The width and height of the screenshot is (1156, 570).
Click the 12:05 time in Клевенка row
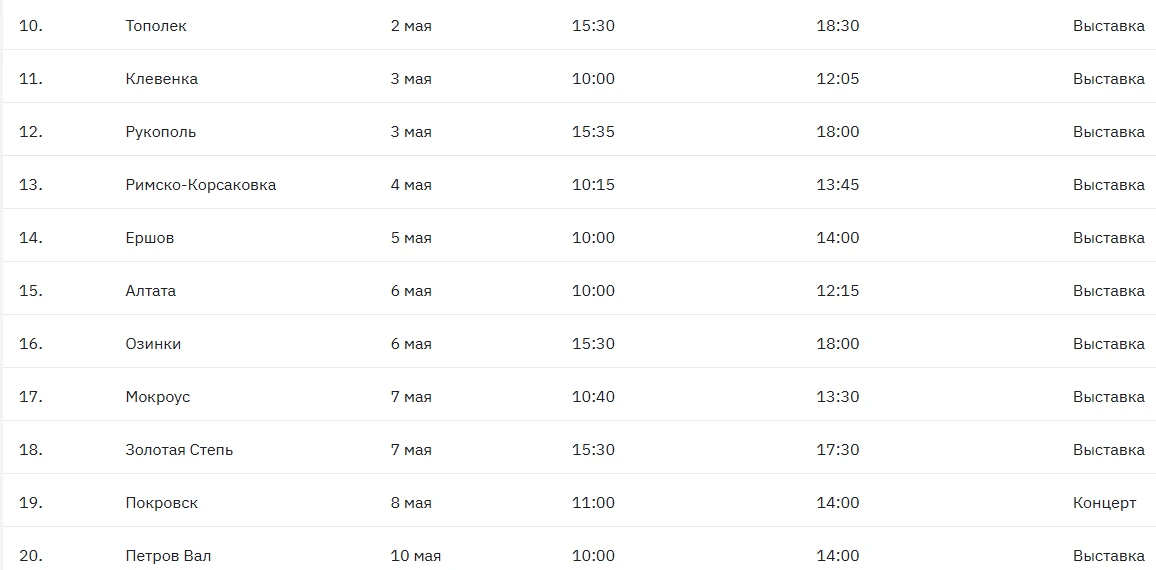837,79
